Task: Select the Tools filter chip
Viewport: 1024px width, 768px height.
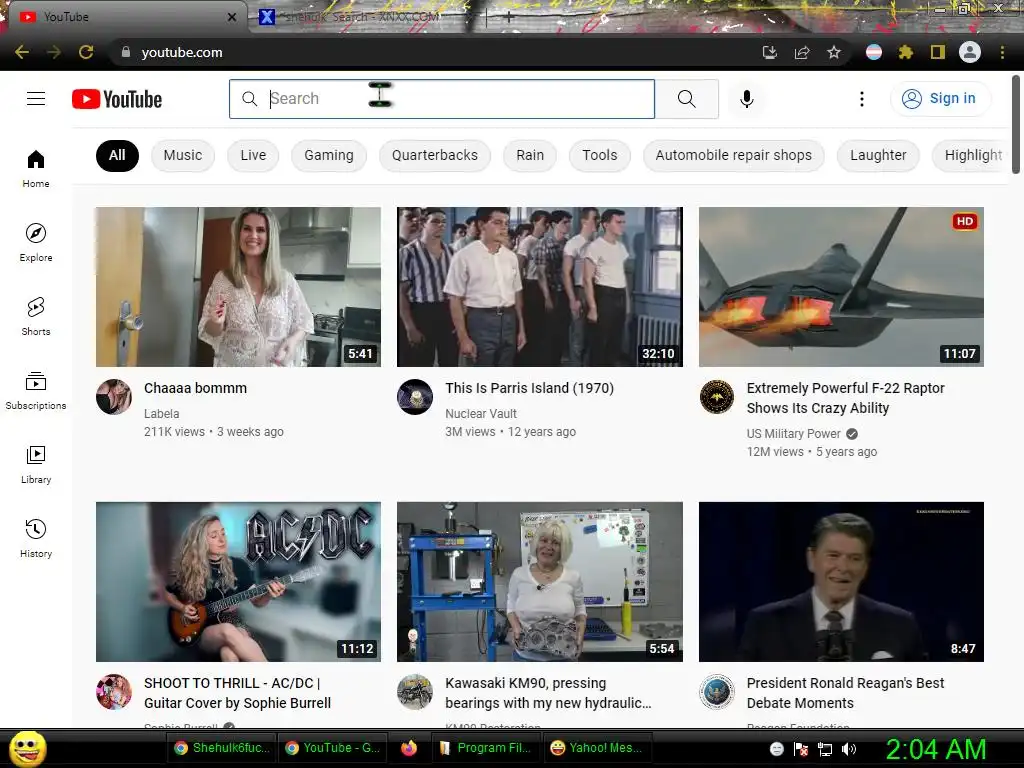Action: coord(600,155)
